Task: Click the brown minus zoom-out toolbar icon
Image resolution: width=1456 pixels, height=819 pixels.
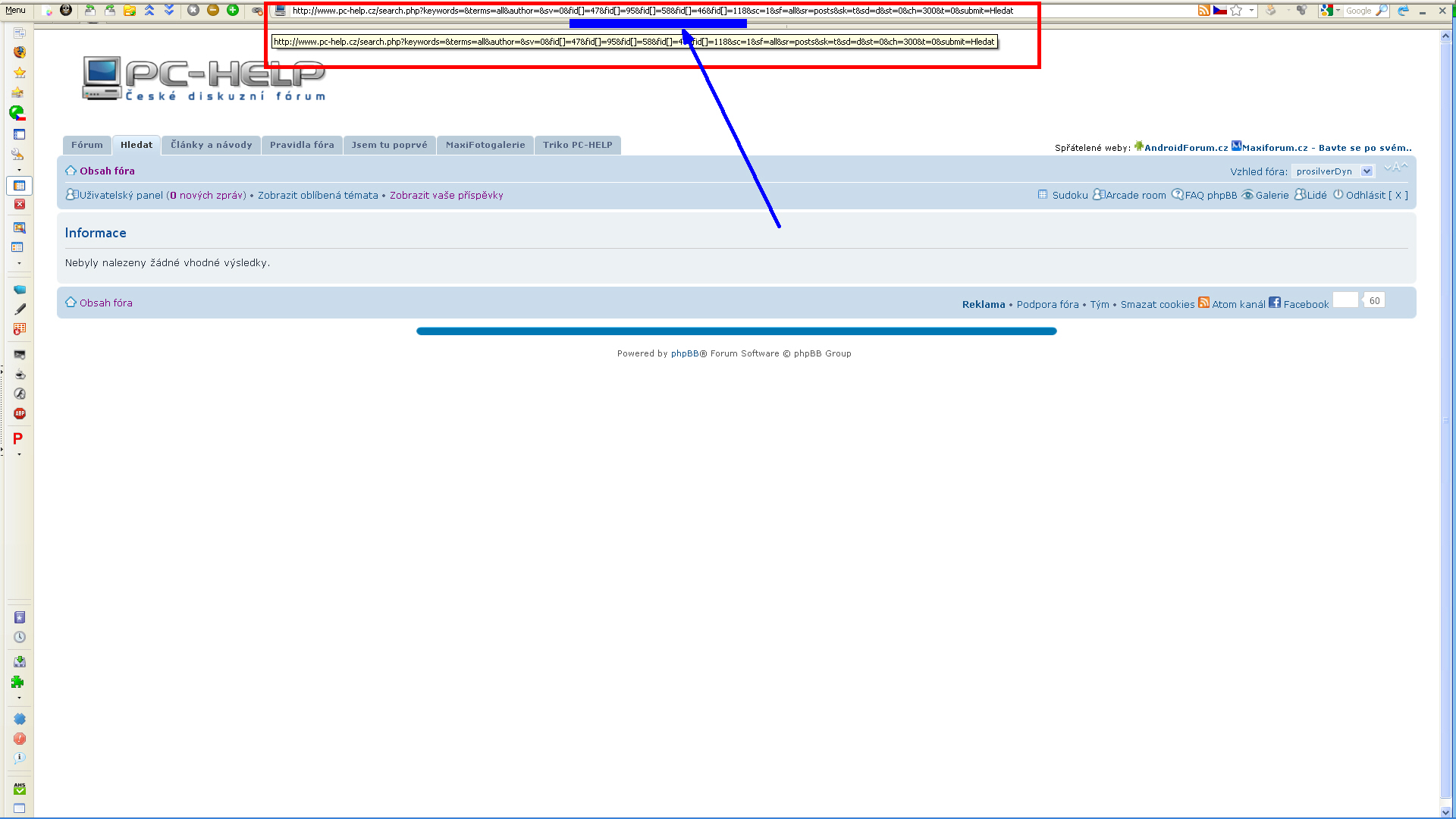Action: click(x=213, y=10)
